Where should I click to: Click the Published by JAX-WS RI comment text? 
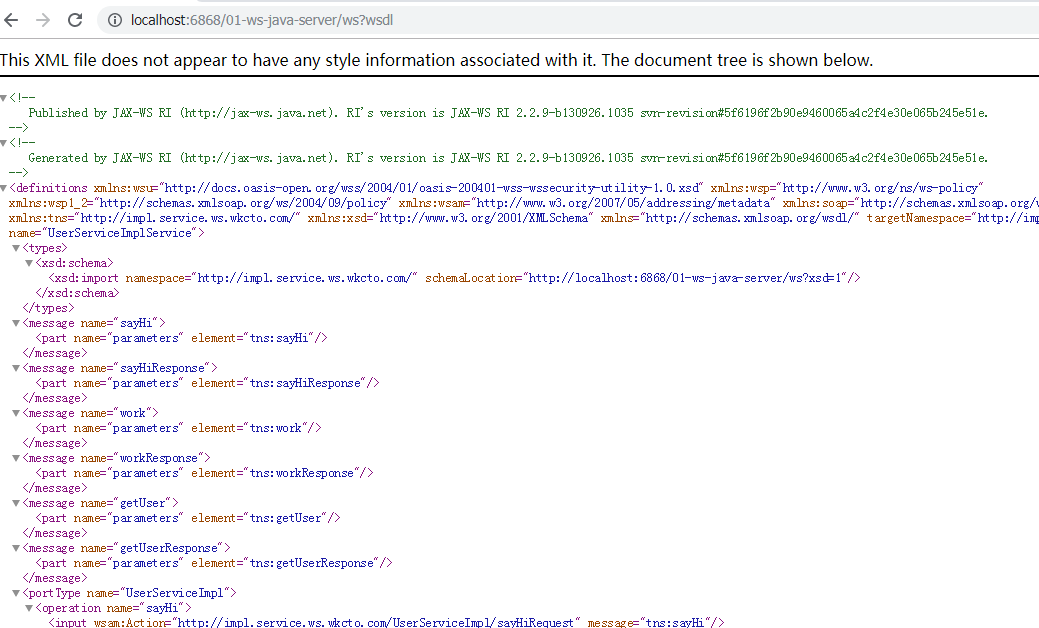pyautogui.click(x=508, y=113)
